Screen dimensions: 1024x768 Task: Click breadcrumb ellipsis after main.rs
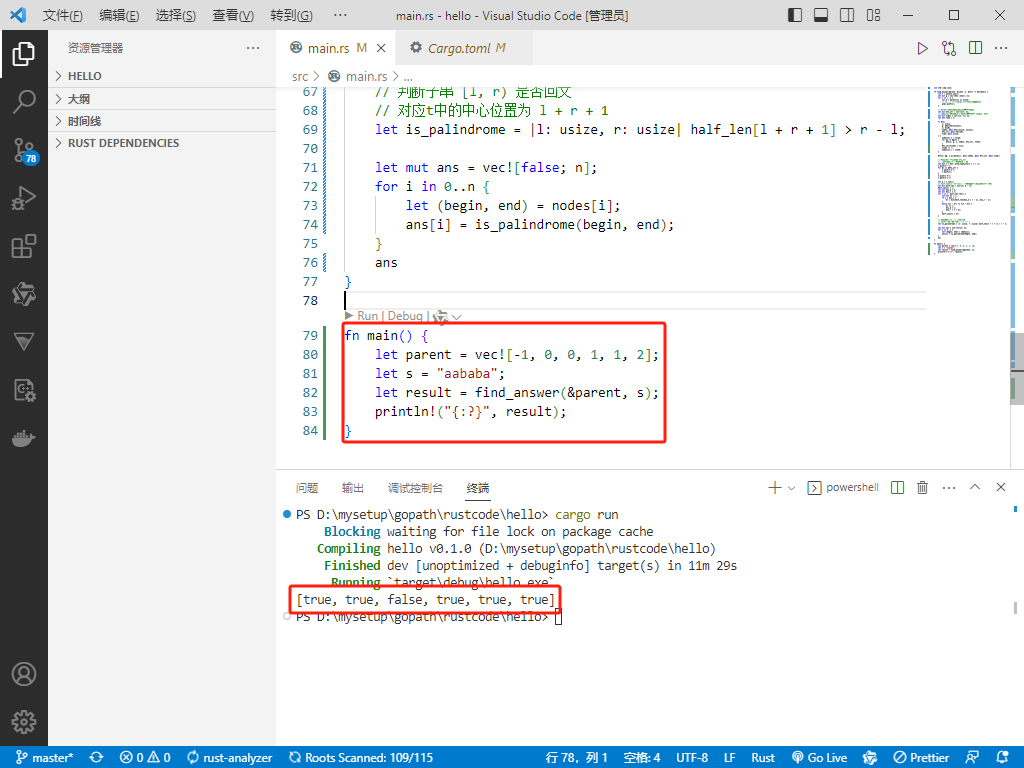click(408, 76)
